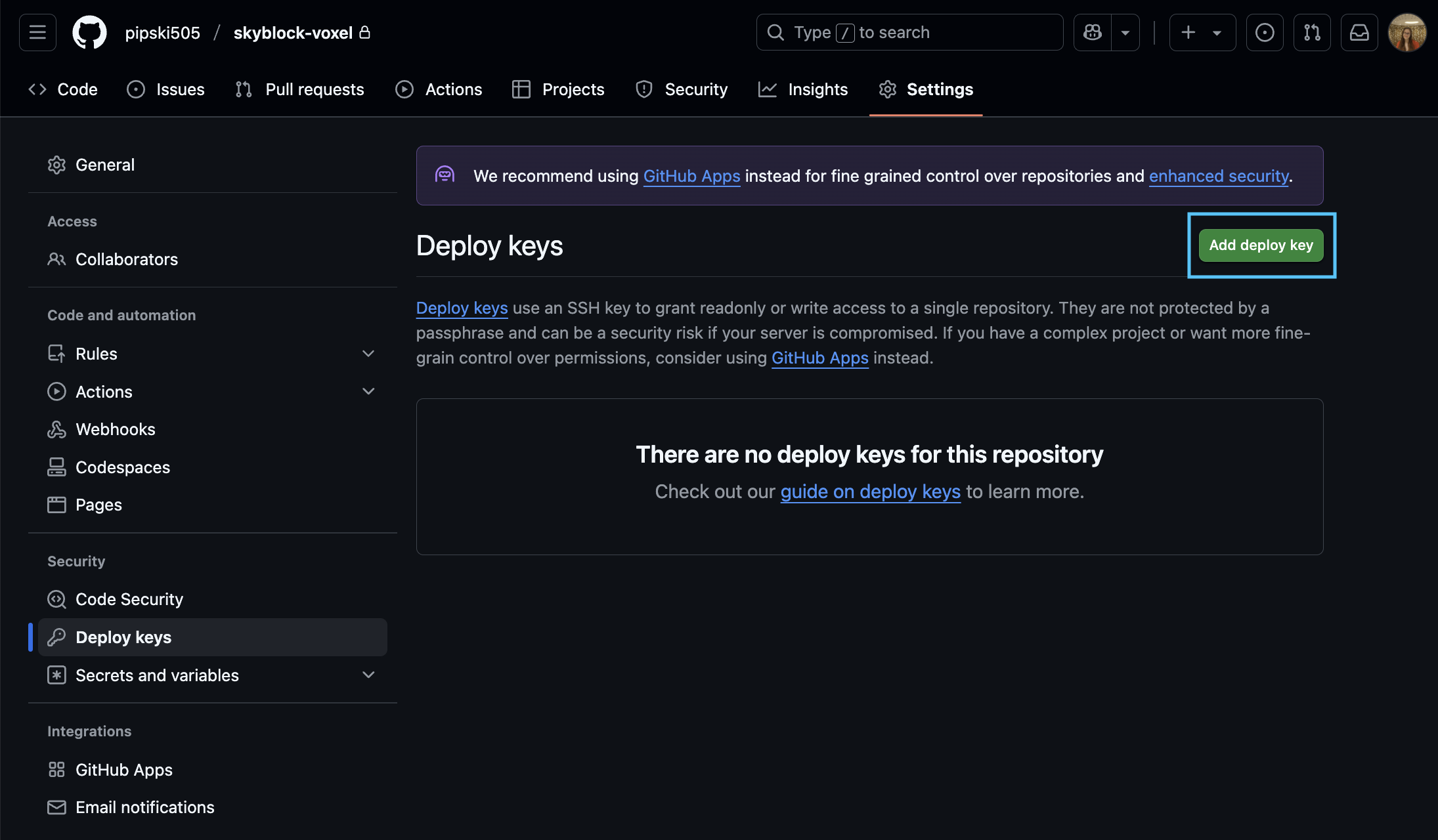Switch to the Projects tab
This screenshot has width=1438, height=840.
coord(559,89)
